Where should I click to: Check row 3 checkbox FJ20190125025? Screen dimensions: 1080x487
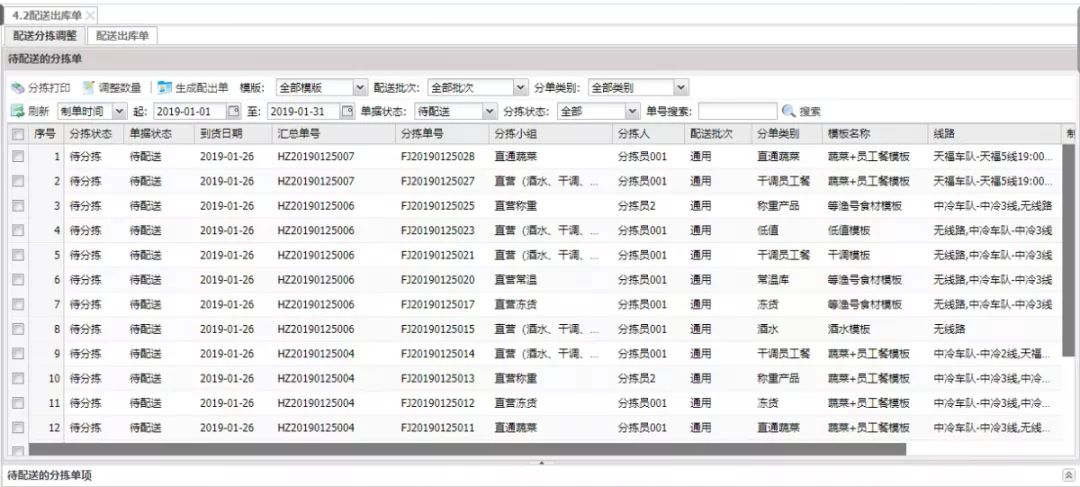(x=18, y=206)
